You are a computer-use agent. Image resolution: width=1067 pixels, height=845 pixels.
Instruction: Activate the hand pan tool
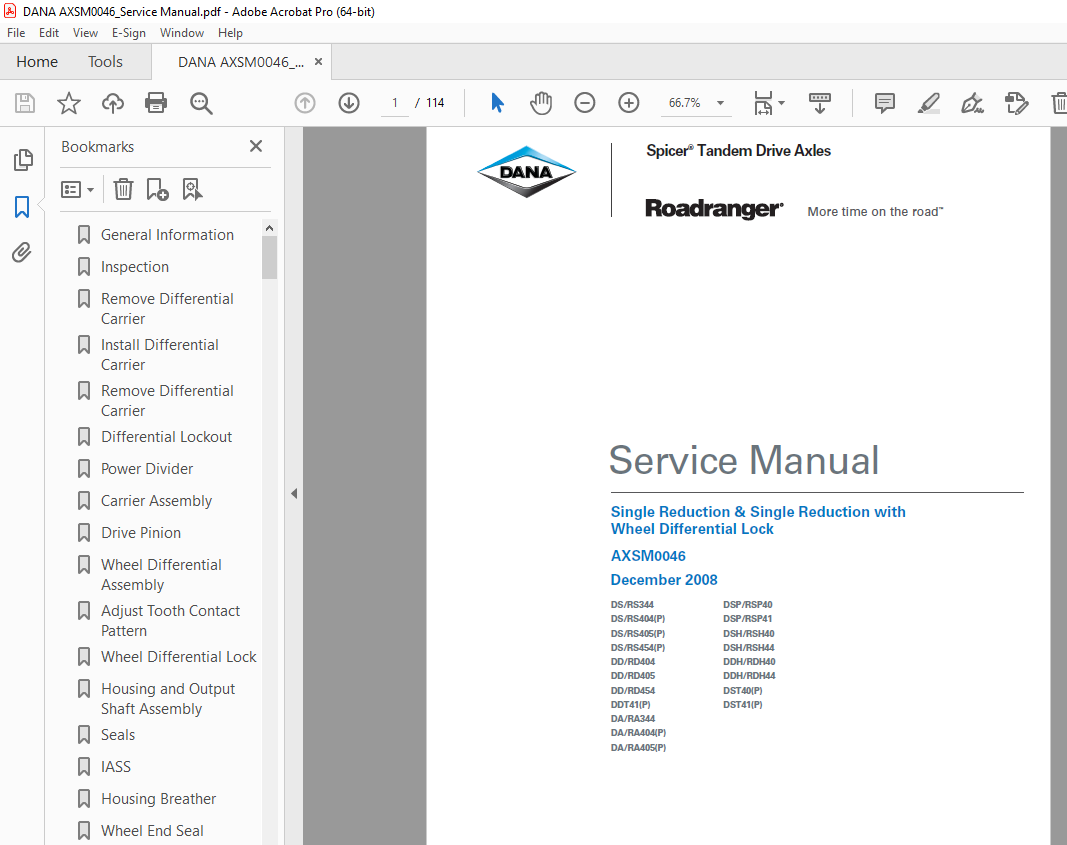point(541,103)
